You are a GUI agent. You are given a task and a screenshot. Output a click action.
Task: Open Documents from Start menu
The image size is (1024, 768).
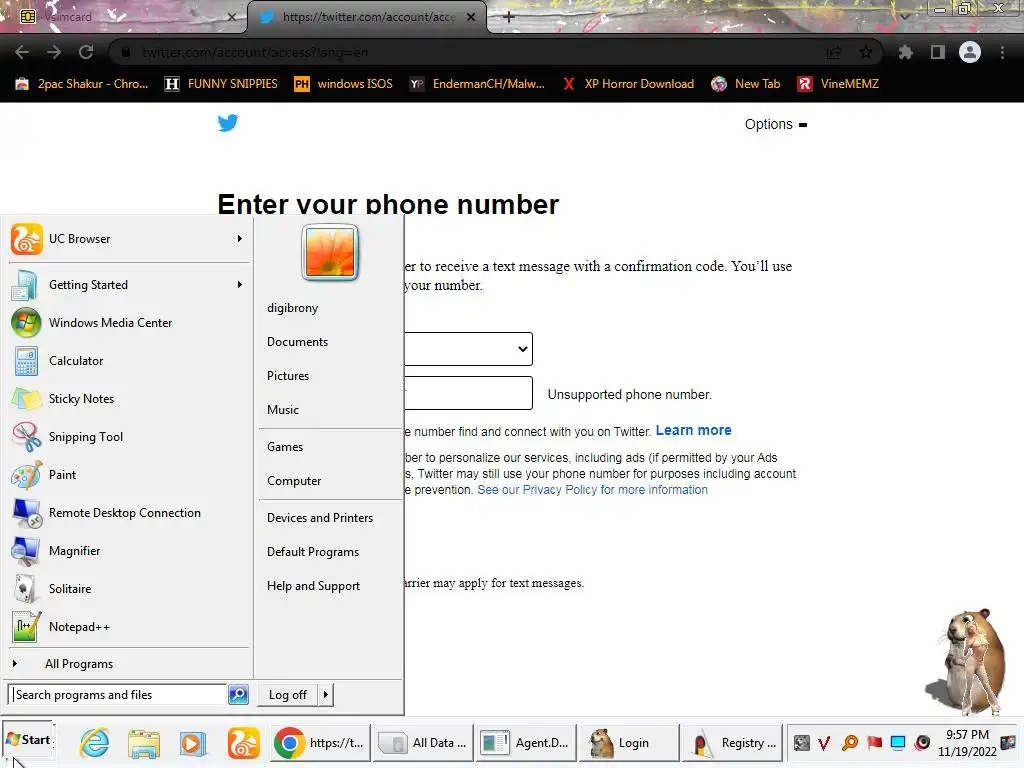[x=297, y=342]
